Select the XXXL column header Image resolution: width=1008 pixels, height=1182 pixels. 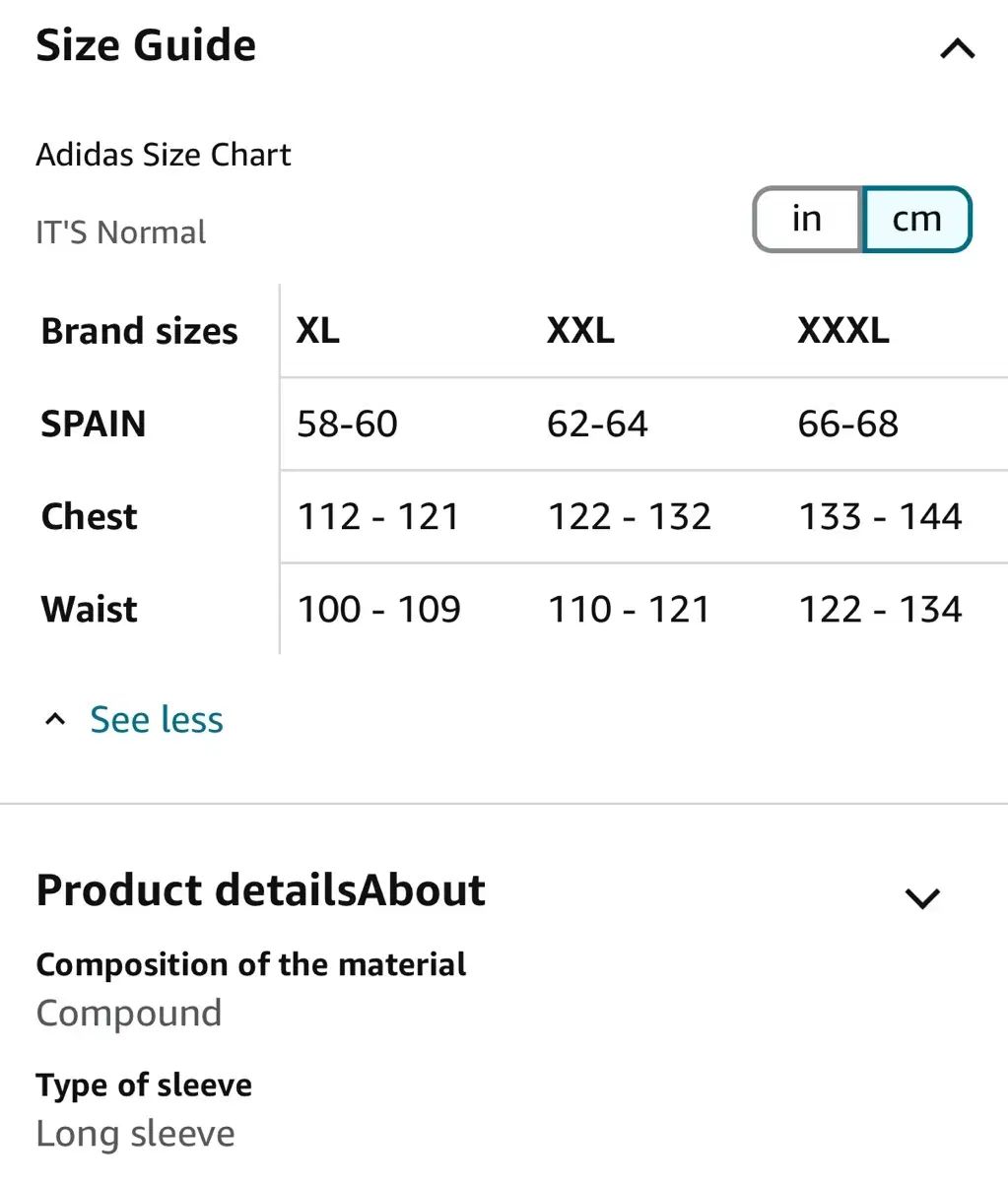[x=843, y=330]
